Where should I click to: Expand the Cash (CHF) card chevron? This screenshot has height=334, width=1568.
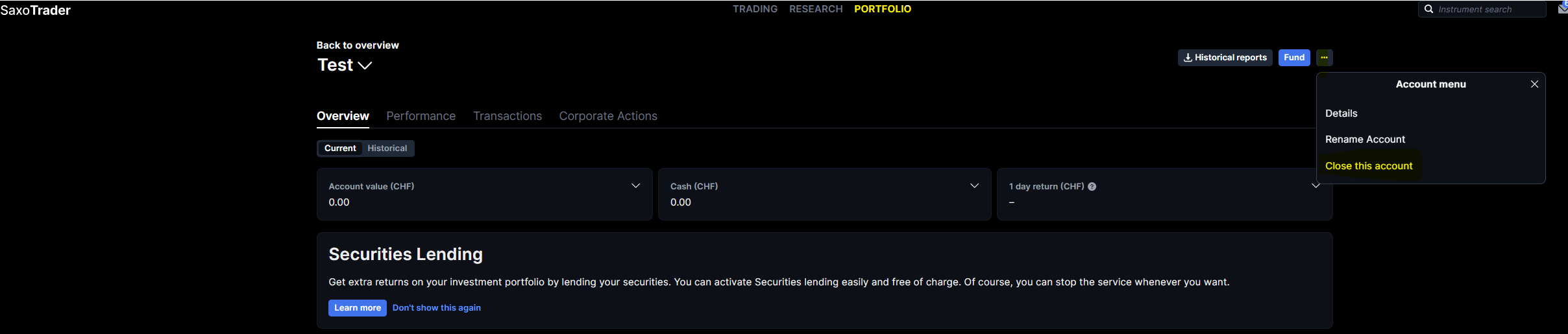point(974,186)
